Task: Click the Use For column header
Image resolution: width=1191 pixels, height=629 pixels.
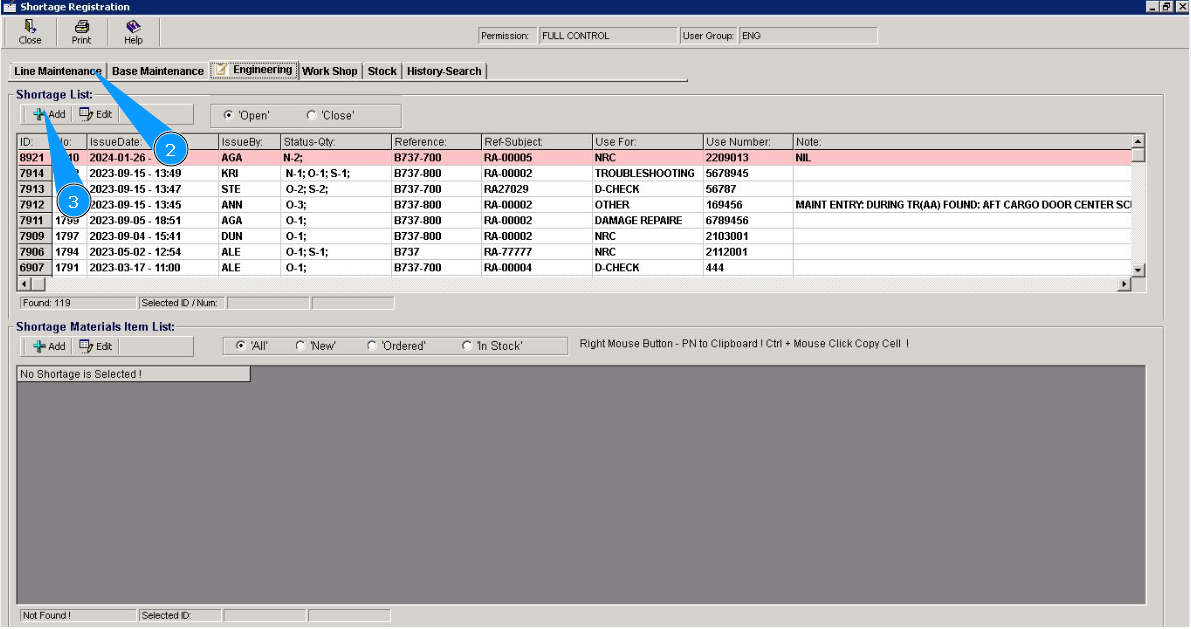Action: [x=648, y=142]
